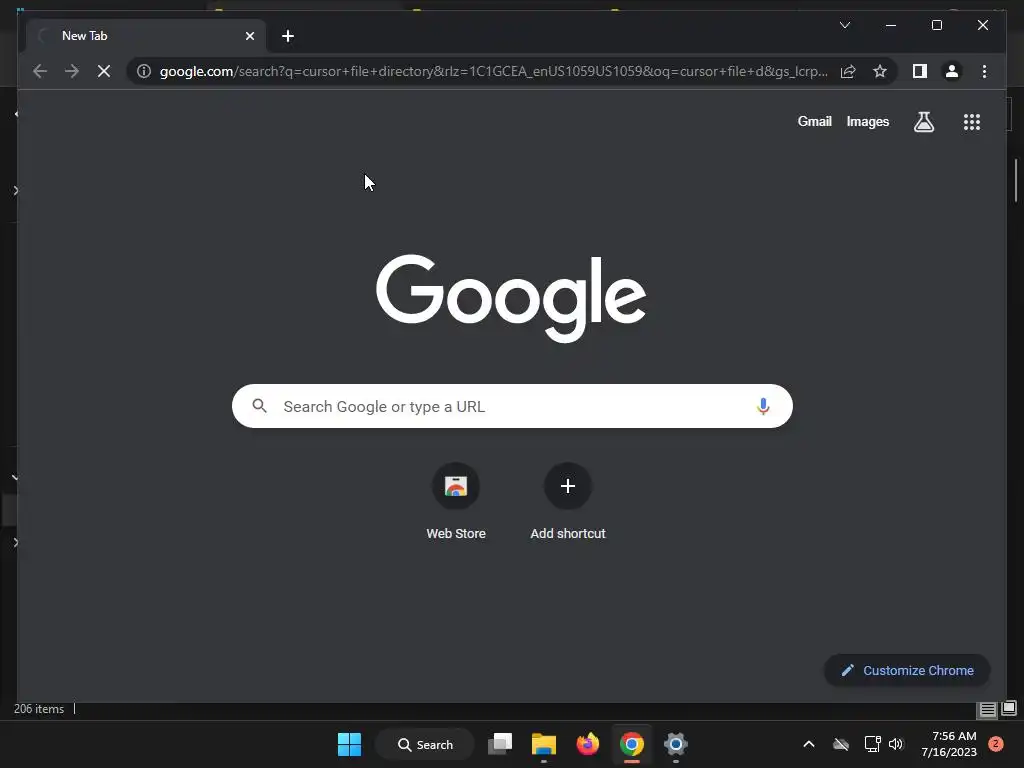Viewport: 1024px width, 768px height.
Task: Open the notification badge showing 2
Action: pos(996,744)
